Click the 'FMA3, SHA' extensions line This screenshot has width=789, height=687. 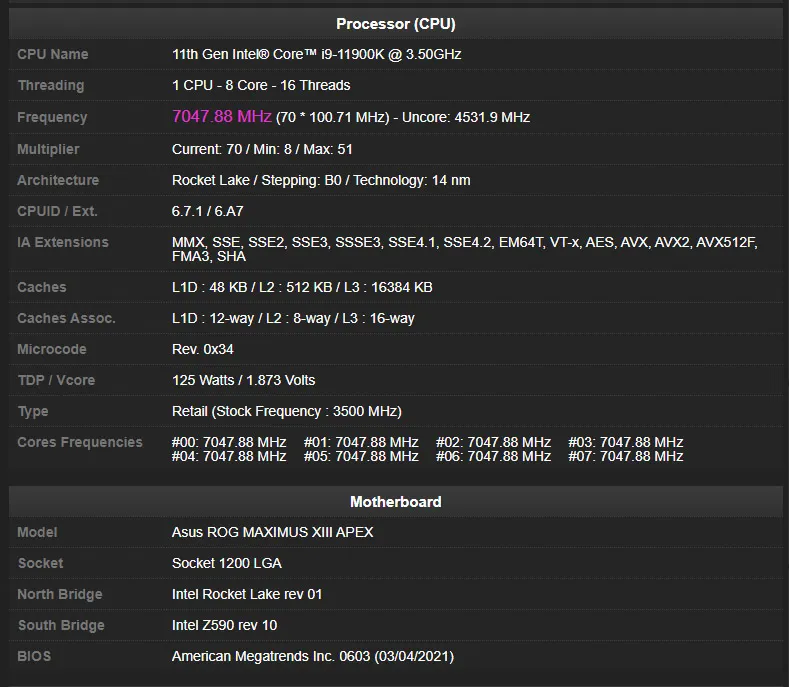coord(209,257)
